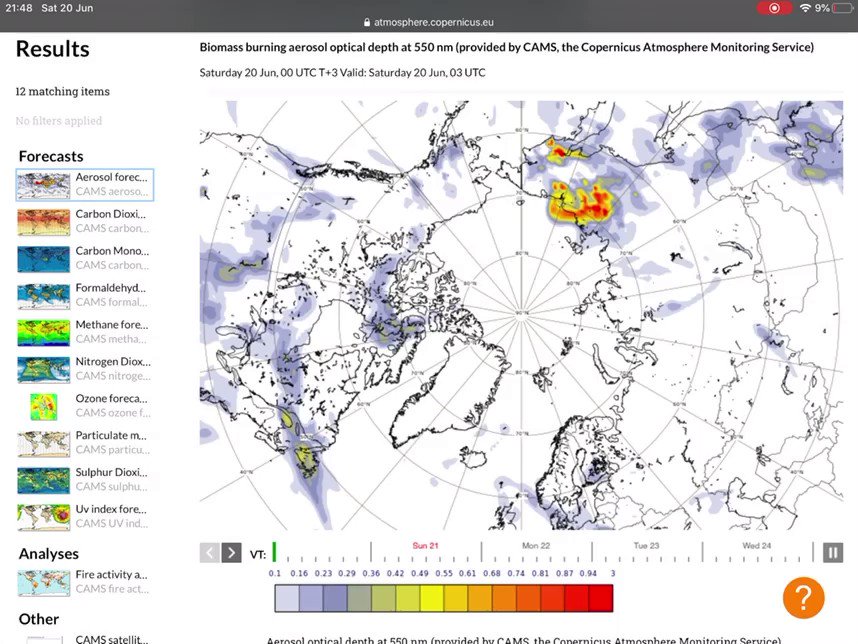Open the Fire activity analysis thumbnail

pos(44,583)
